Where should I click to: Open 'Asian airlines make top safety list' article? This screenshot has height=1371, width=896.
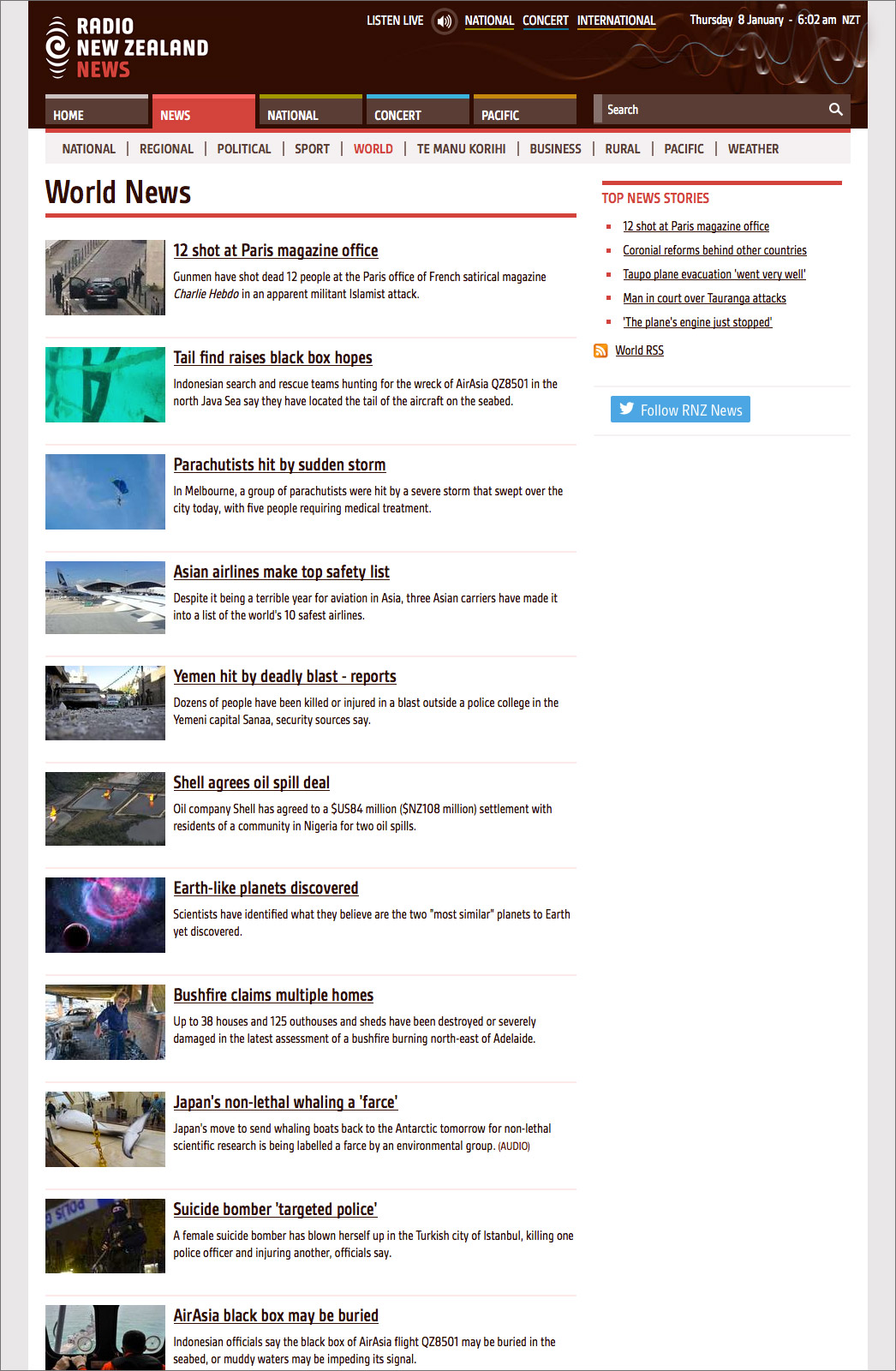(x=282, y=572)
